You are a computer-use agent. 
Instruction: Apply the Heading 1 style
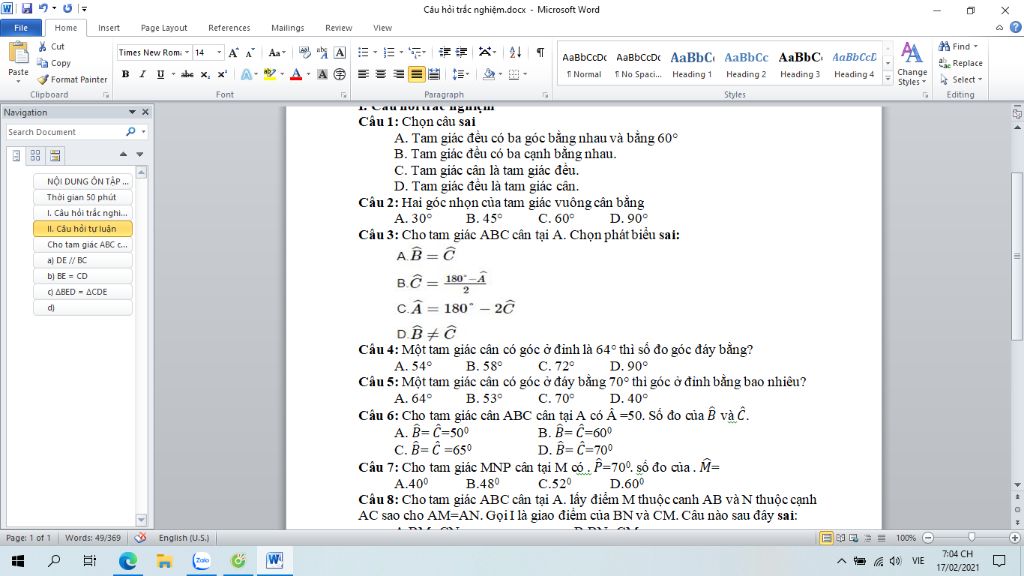coord(692,64)
